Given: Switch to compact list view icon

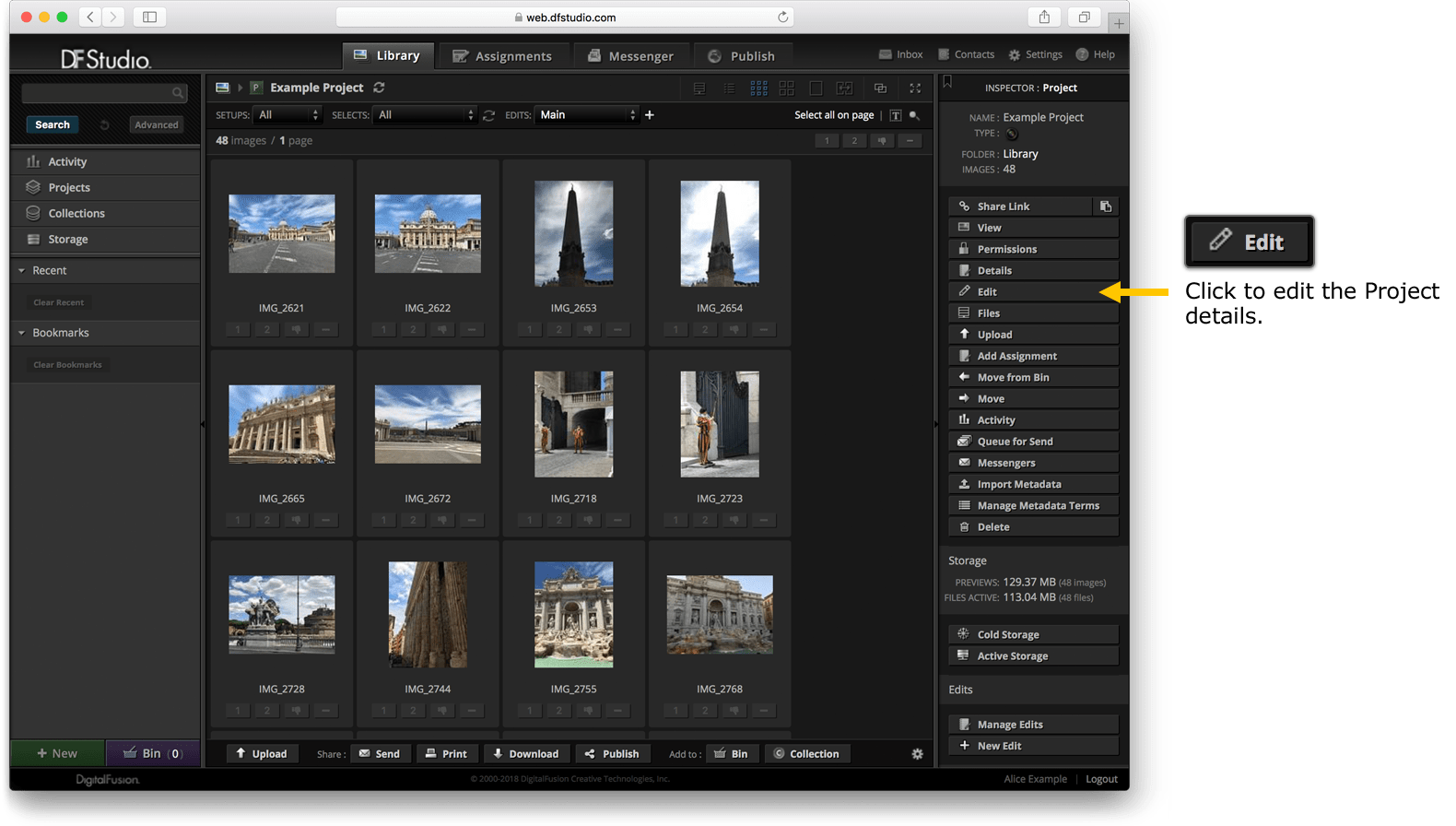Looking at the screenshot, I should tap(729, 88).
